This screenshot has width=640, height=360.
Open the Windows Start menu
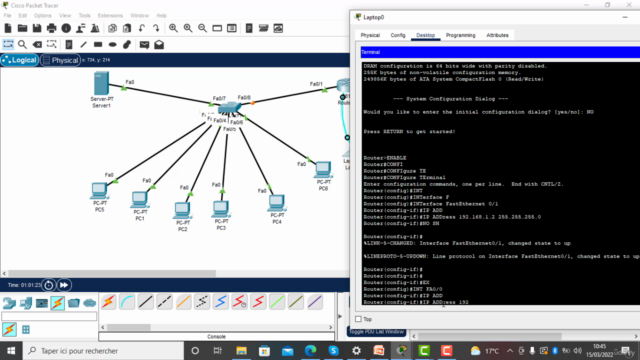click(11, 351)
